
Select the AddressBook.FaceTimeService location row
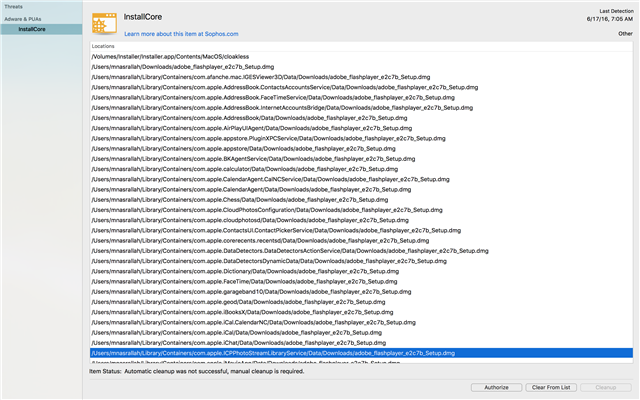point(361,98)
